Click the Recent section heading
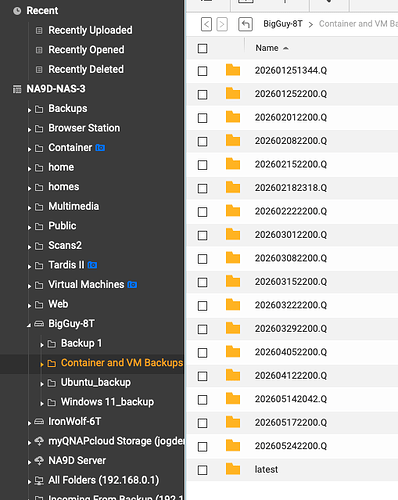398x500 pixels. point(42,11)
